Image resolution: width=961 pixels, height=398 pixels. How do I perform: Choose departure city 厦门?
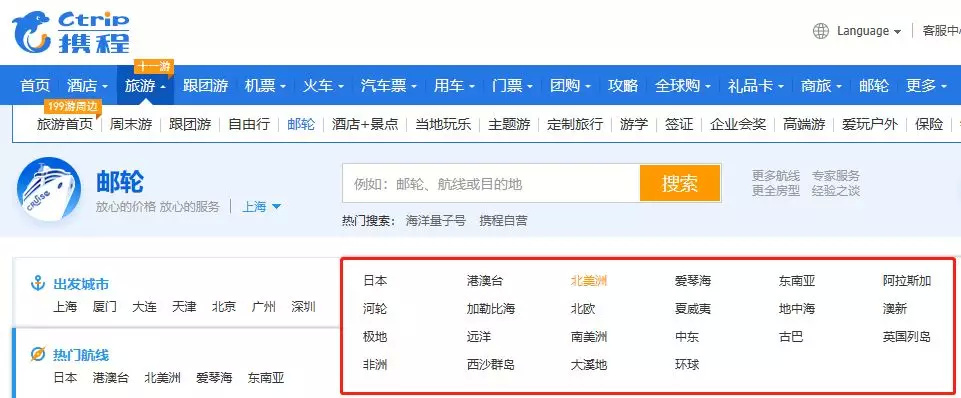[x=104, y=307]
